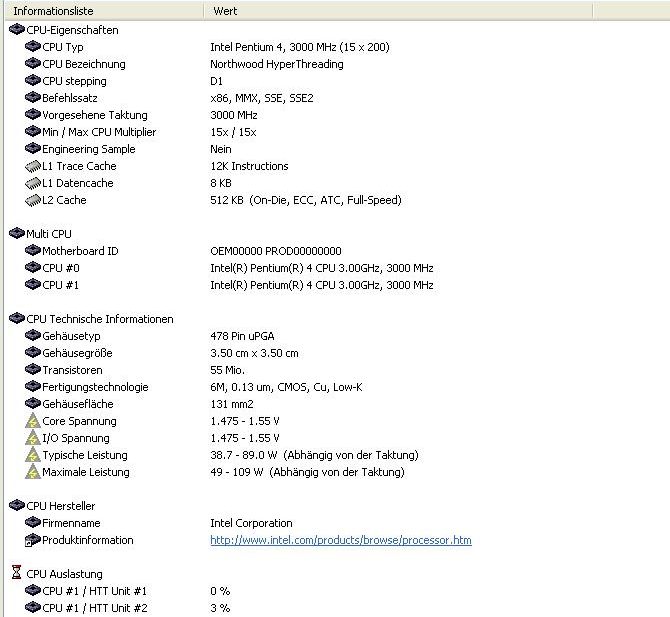Click the Firmenname row icon

32,522
